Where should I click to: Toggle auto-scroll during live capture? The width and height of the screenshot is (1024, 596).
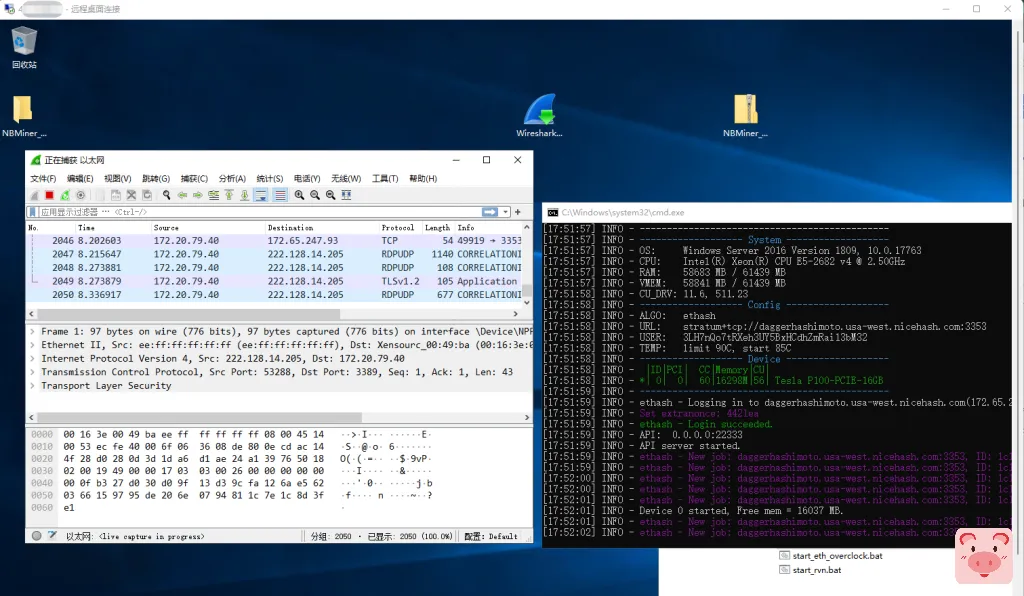tap(261, 195)
